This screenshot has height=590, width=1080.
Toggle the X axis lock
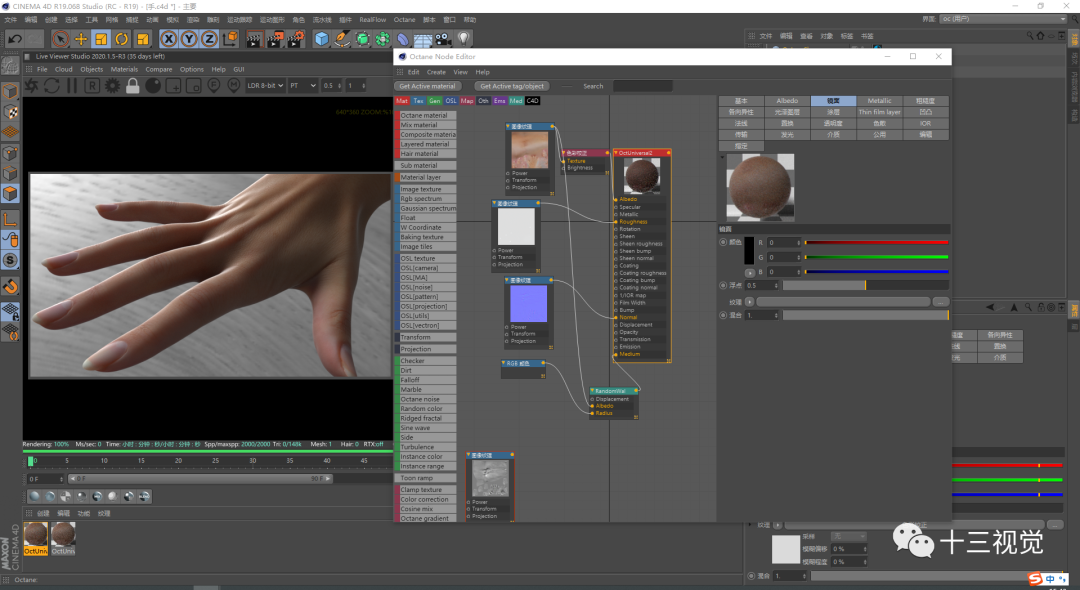point(169,39)
